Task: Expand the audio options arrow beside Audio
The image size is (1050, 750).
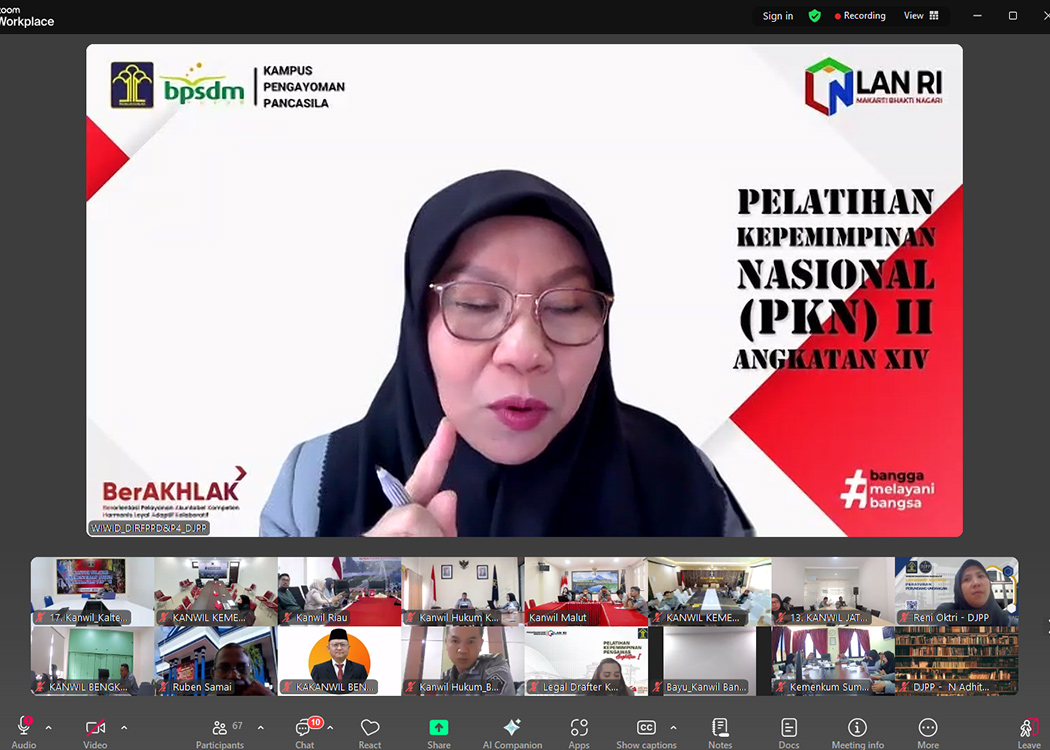Action: (x=48, y=728)
